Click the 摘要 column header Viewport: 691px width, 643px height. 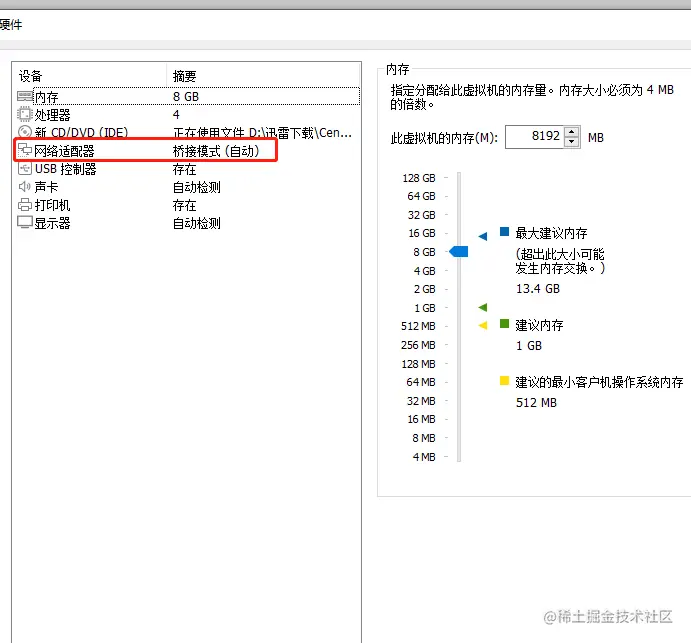pos(264,76)
